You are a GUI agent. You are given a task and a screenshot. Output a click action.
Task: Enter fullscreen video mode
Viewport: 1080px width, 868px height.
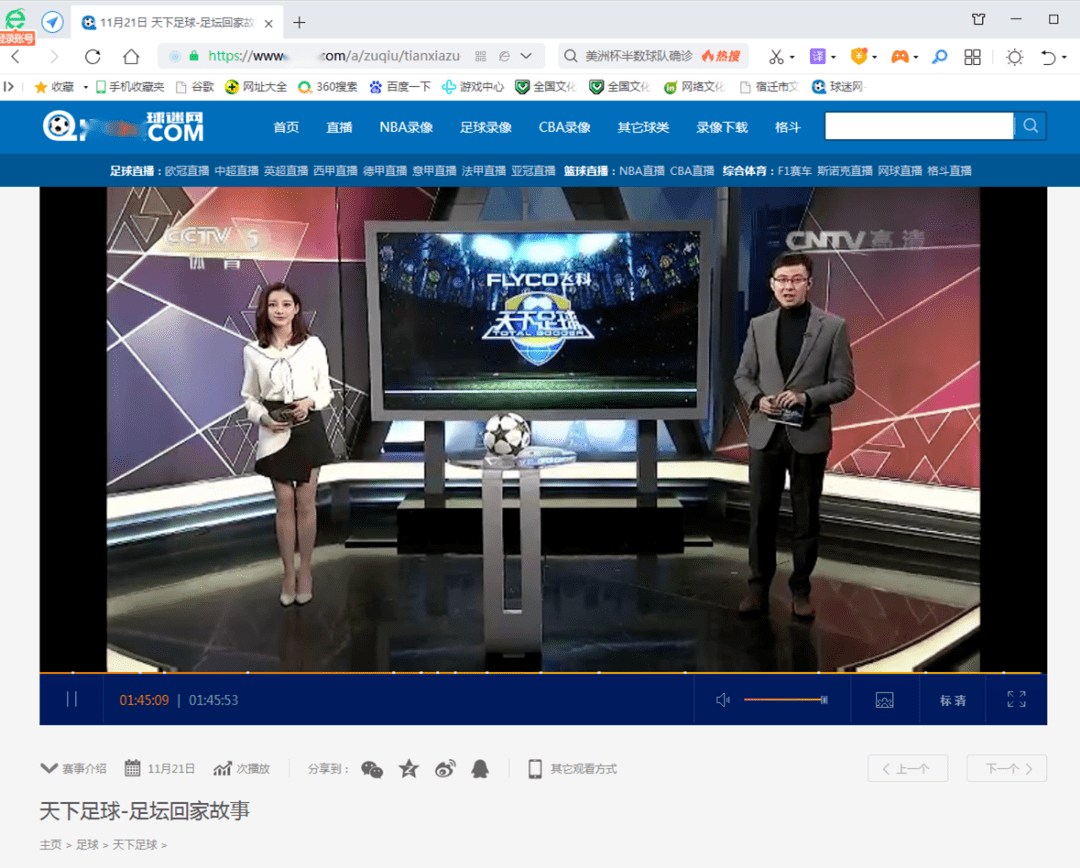click(1016, 700)
